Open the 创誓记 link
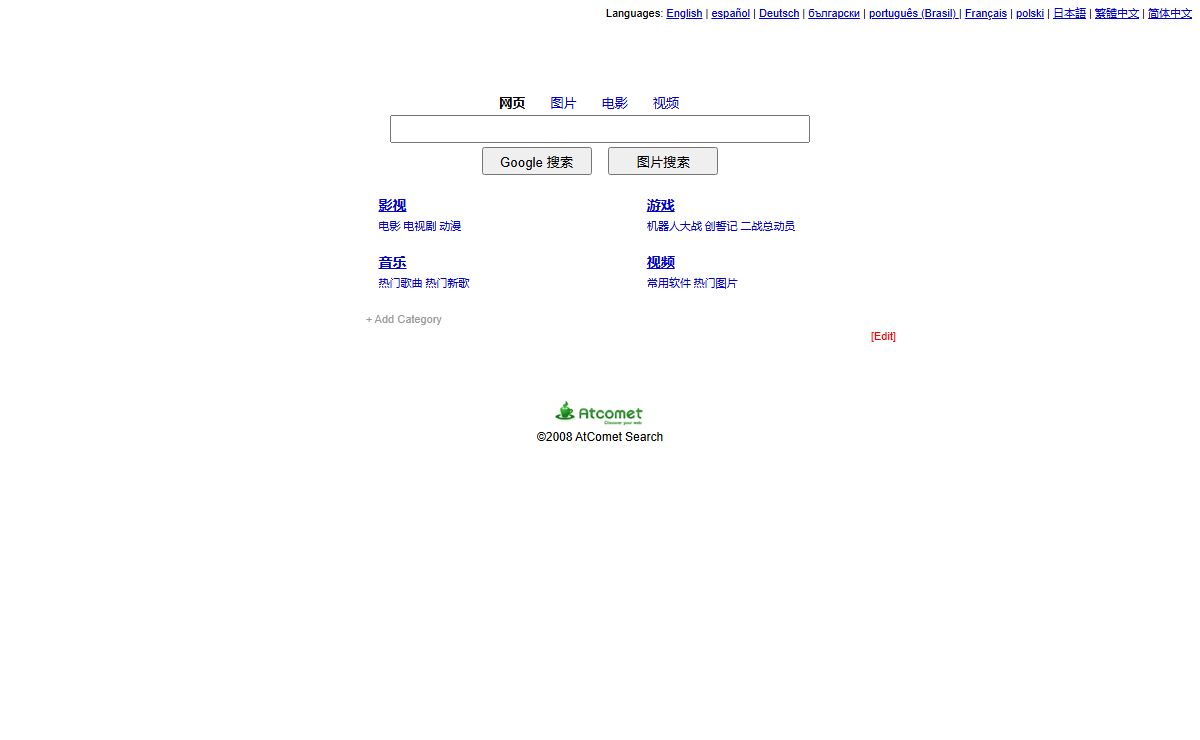Screen dimensions: 1200x740 tap(721, 226)
